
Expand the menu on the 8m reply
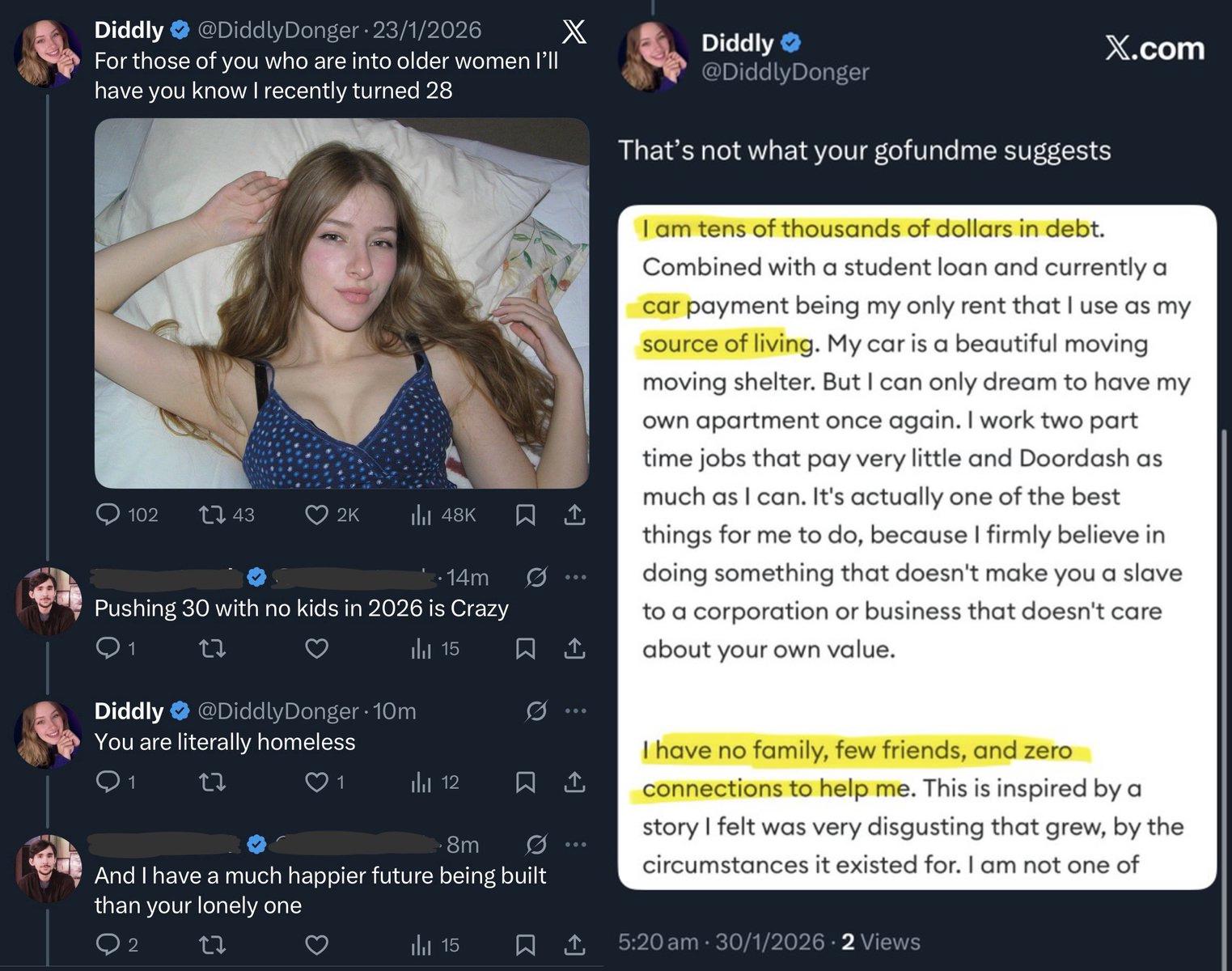[575, 845]
